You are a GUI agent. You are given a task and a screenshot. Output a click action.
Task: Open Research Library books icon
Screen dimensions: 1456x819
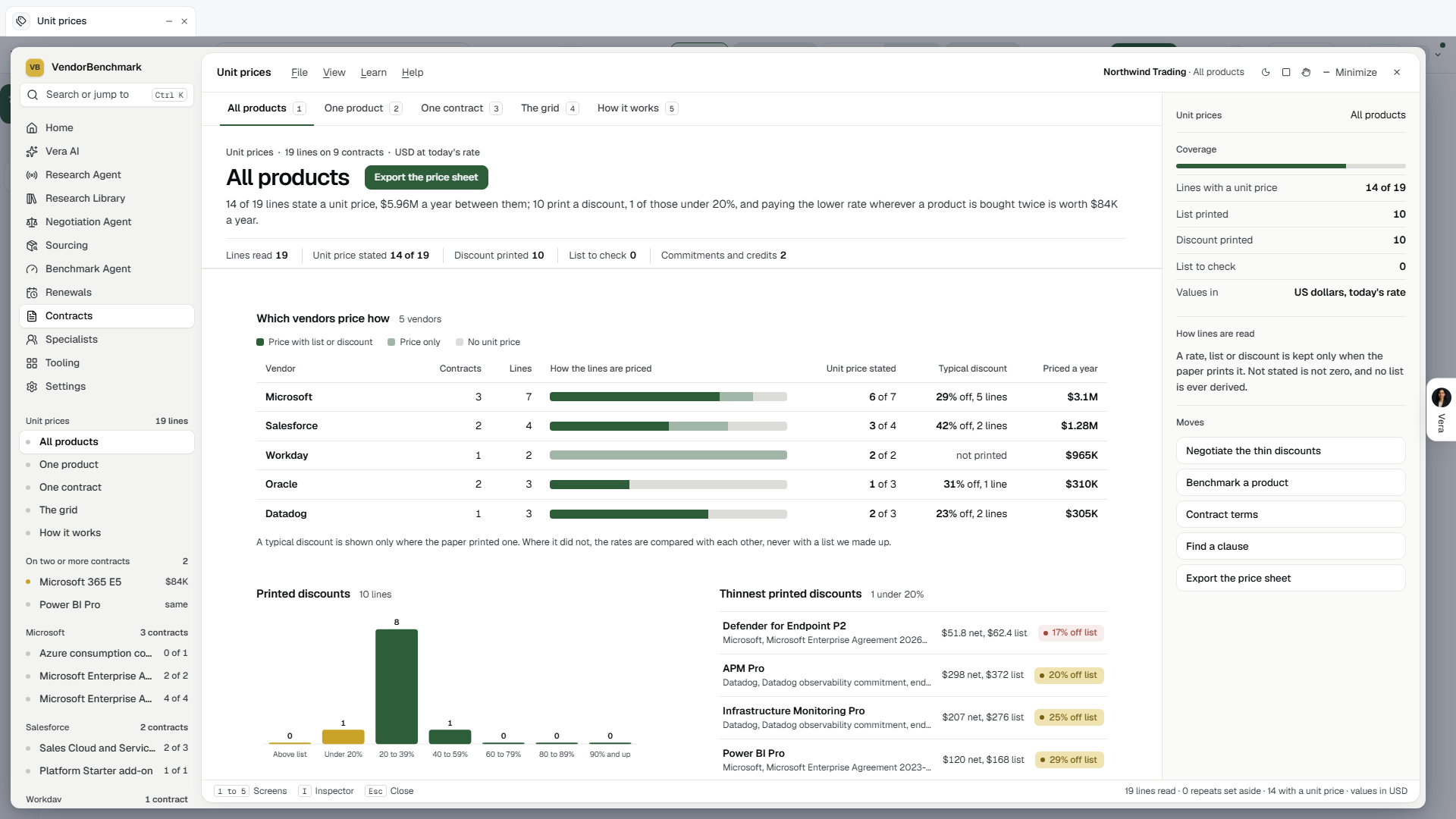point(32,199)
